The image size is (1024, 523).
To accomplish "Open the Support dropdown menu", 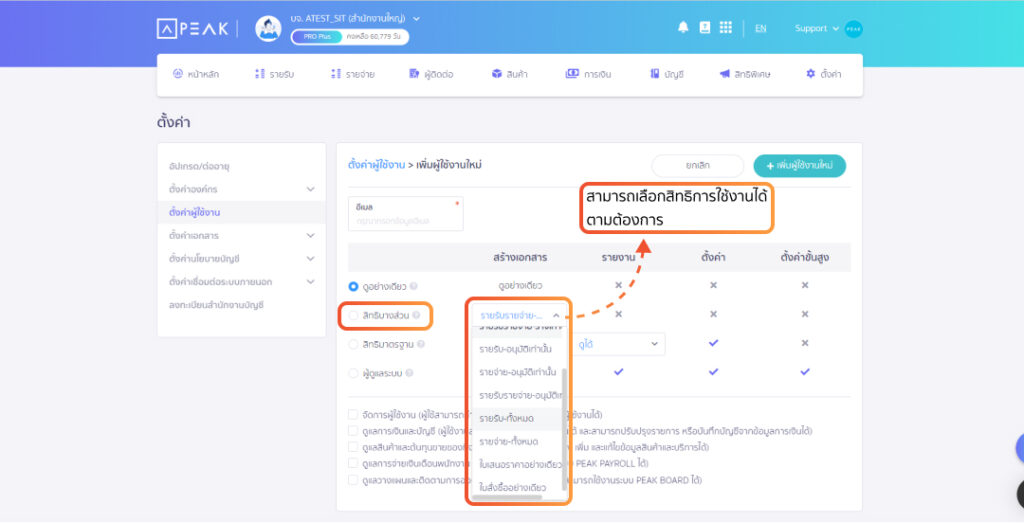I will tap(817, 29).
